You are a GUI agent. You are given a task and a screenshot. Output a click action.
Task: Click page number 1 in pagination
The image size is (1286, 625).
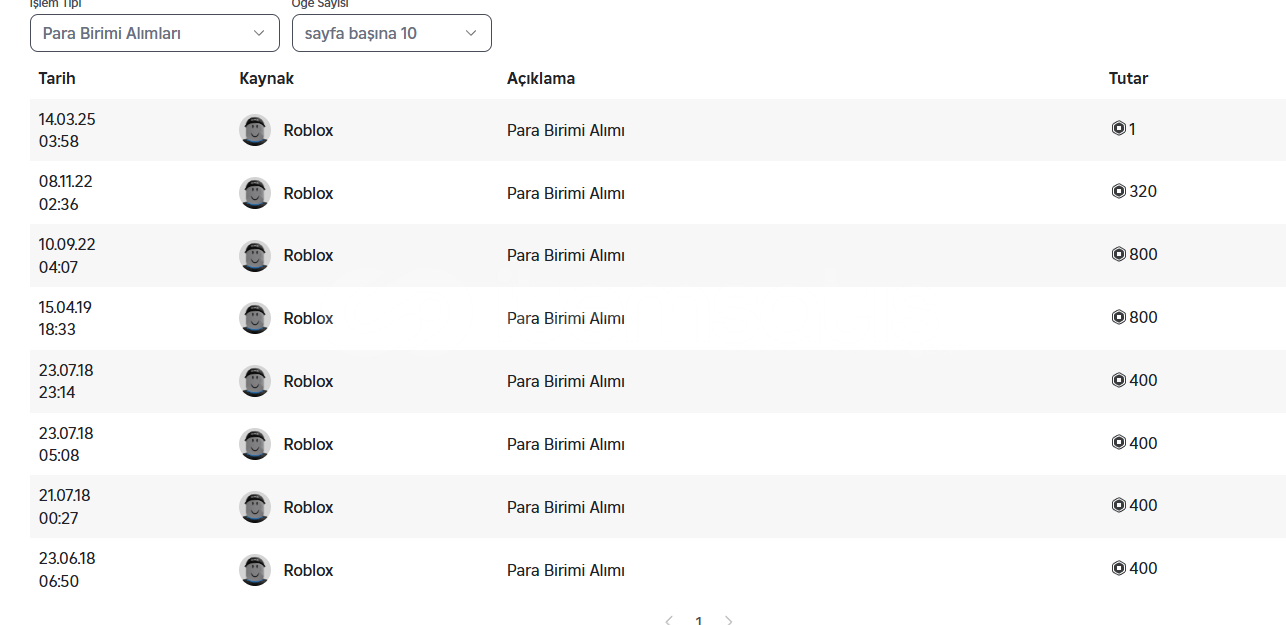point(698,621)
